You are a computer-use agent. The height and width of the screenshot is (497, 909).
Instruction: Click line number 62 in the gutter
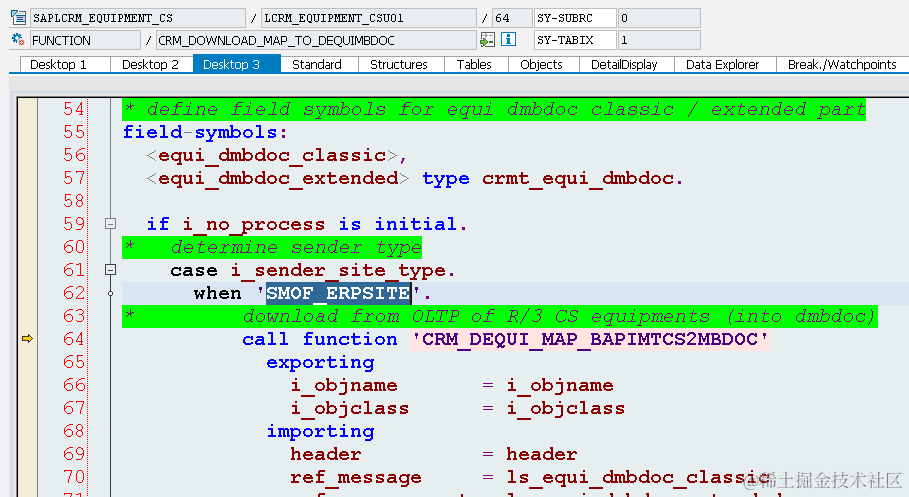[74, 293]
